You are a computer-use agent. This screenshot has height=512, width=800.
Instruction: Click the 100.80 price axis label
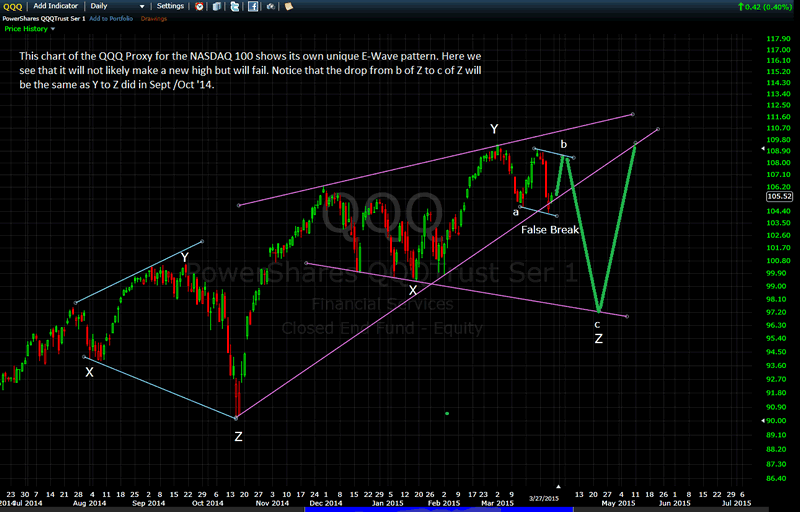pyautogui.click(x=778, y=261)
